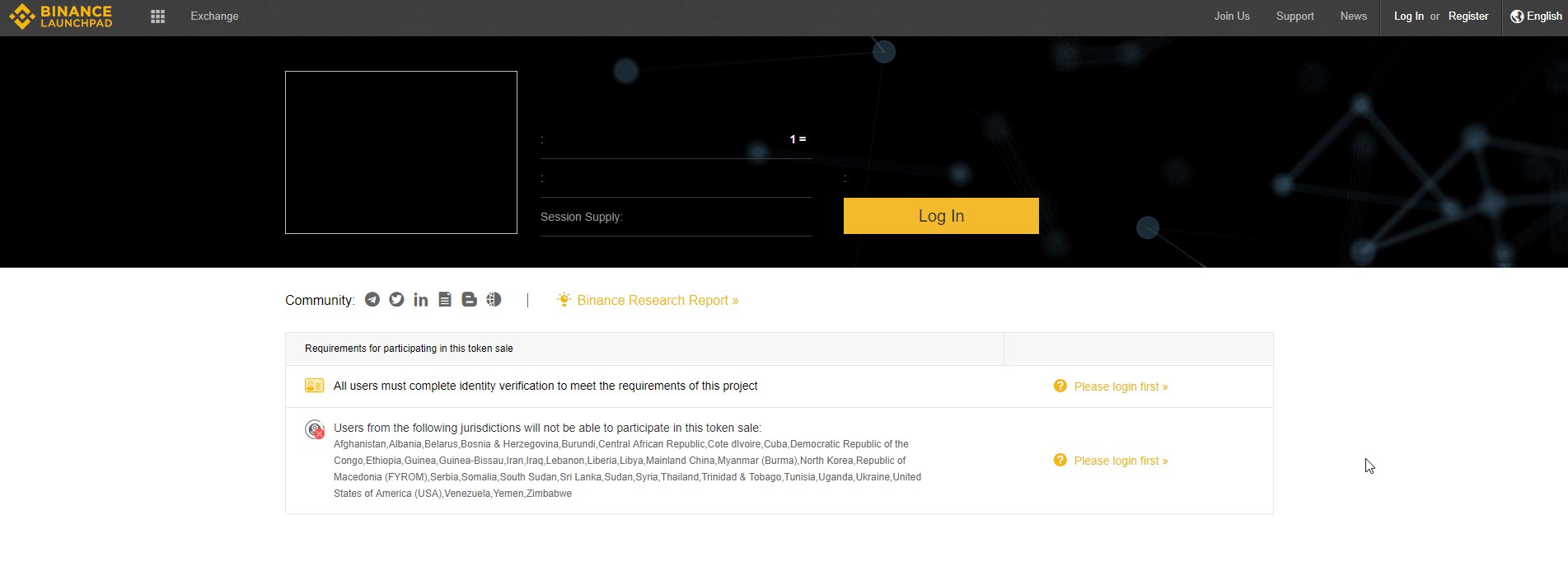Viewport: 1568px width, 576px height.
Task: Click the restricted jurisdictions icon
Action: [x=315, y=429]
